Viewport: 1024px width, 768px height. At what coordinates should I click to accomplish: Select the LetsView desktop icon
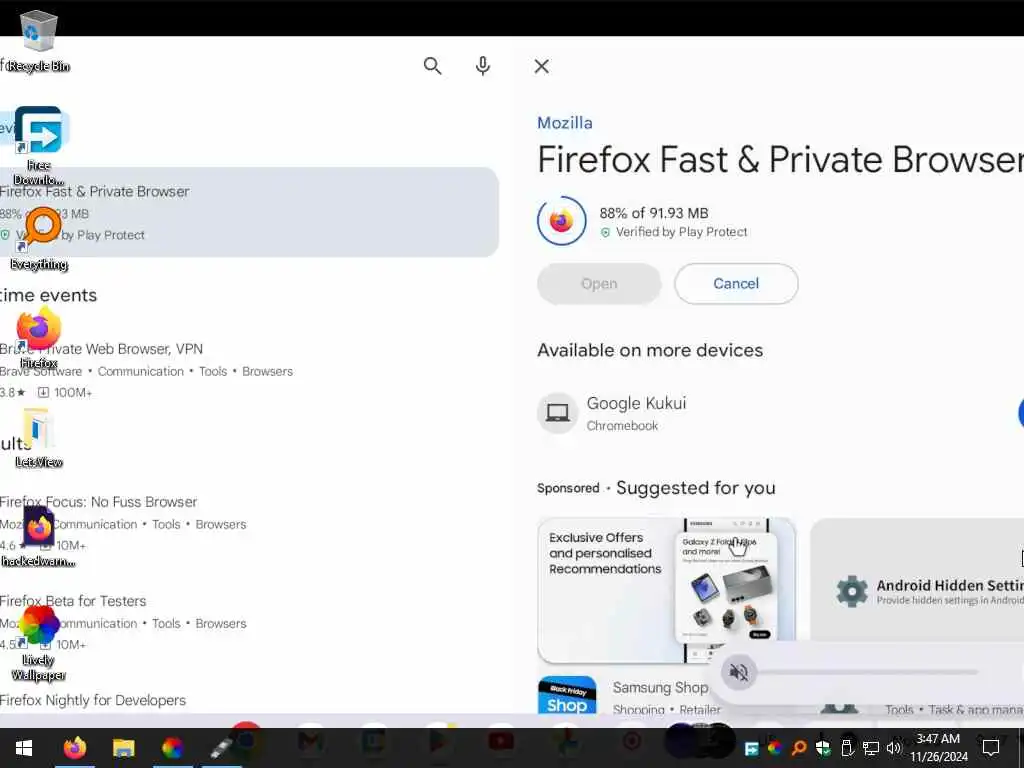[39, 438]
